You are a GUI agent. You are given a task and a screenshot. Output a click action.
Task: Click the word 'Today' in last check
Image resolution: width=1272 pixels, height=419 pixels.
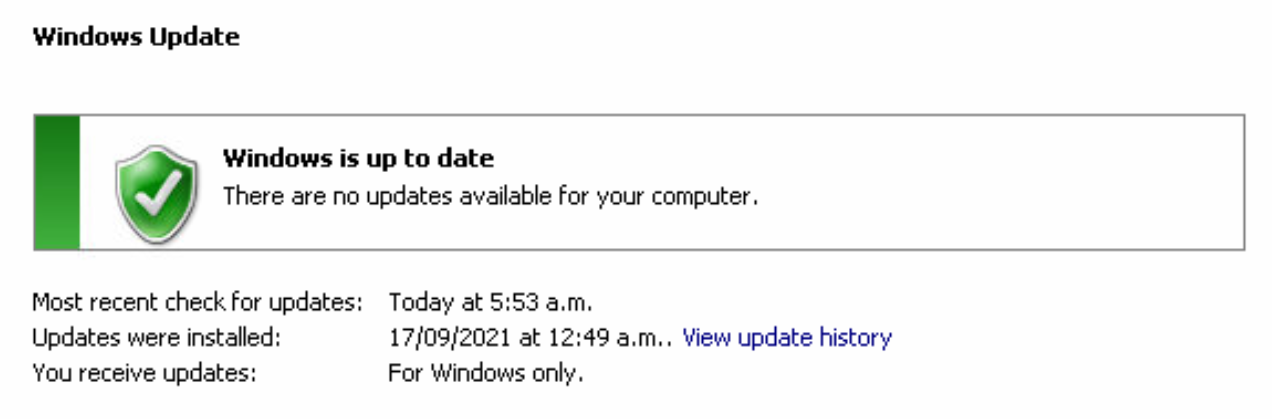coord(414,301)
